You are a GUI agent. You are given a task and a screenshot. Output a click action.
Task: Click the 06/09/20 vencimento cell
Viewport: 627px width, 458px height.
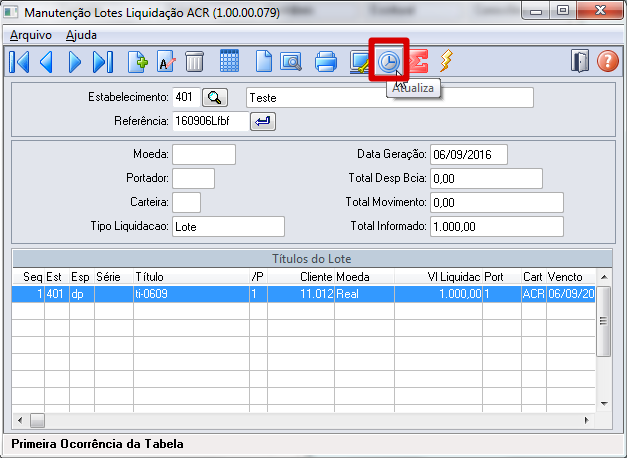click(x=571, y=294)
